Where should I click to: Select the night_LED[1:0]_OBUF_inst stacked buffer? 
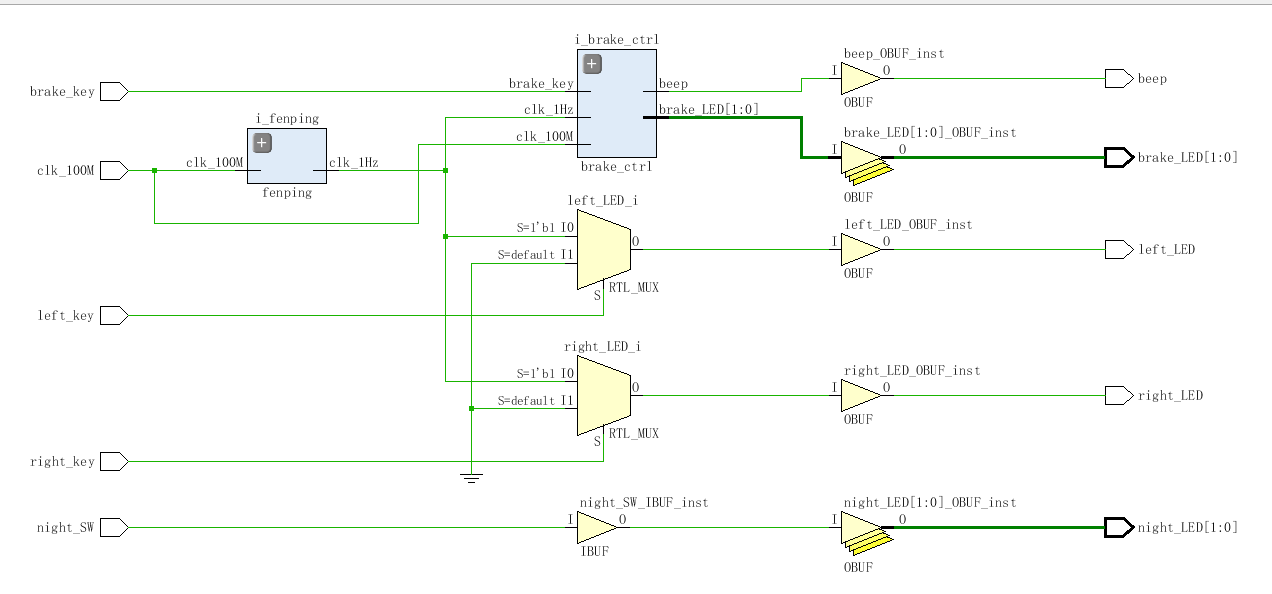(x=864, y=534)
